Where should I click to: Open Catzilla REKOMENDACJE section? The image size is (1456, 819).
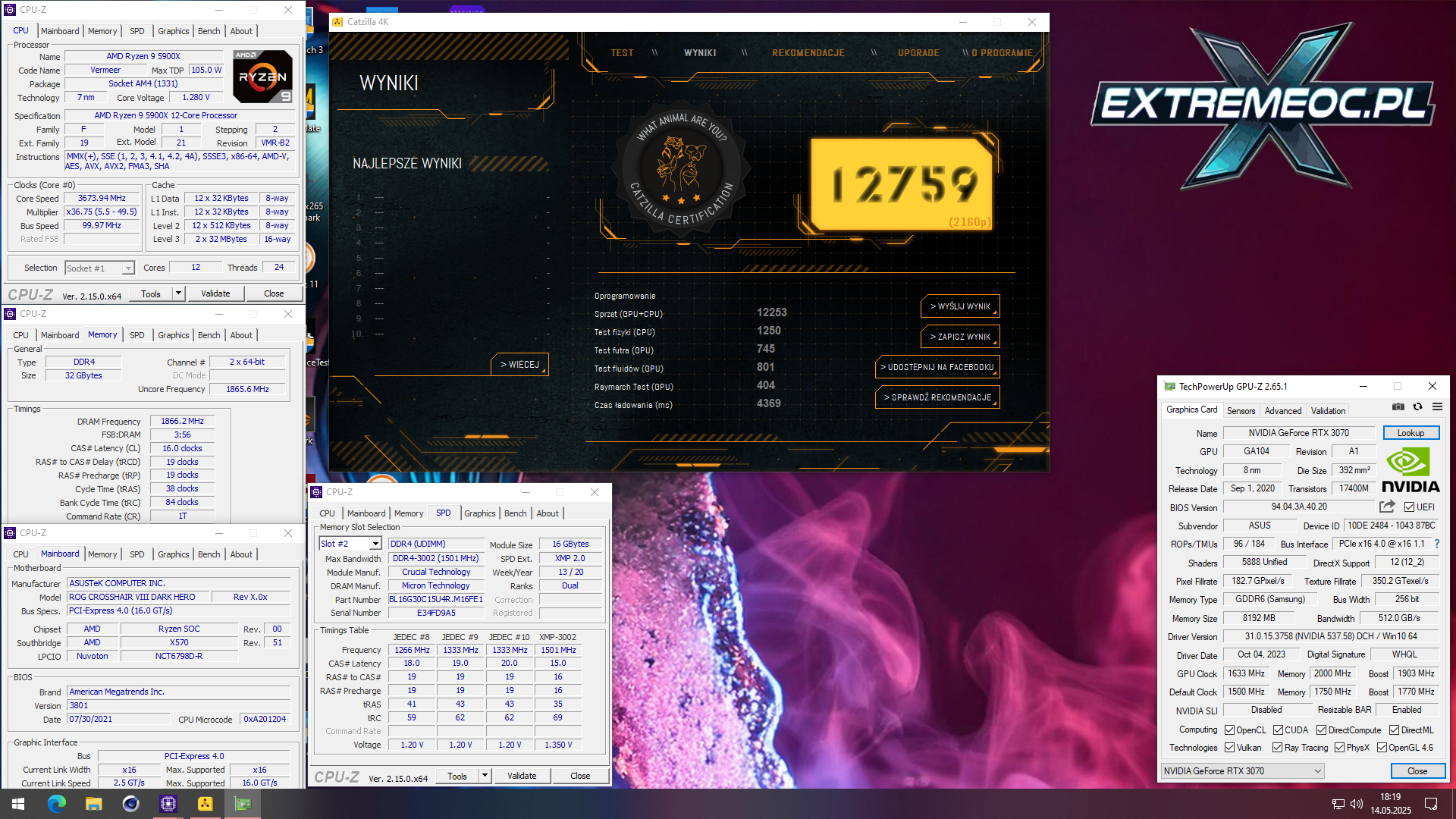[808, 53]
